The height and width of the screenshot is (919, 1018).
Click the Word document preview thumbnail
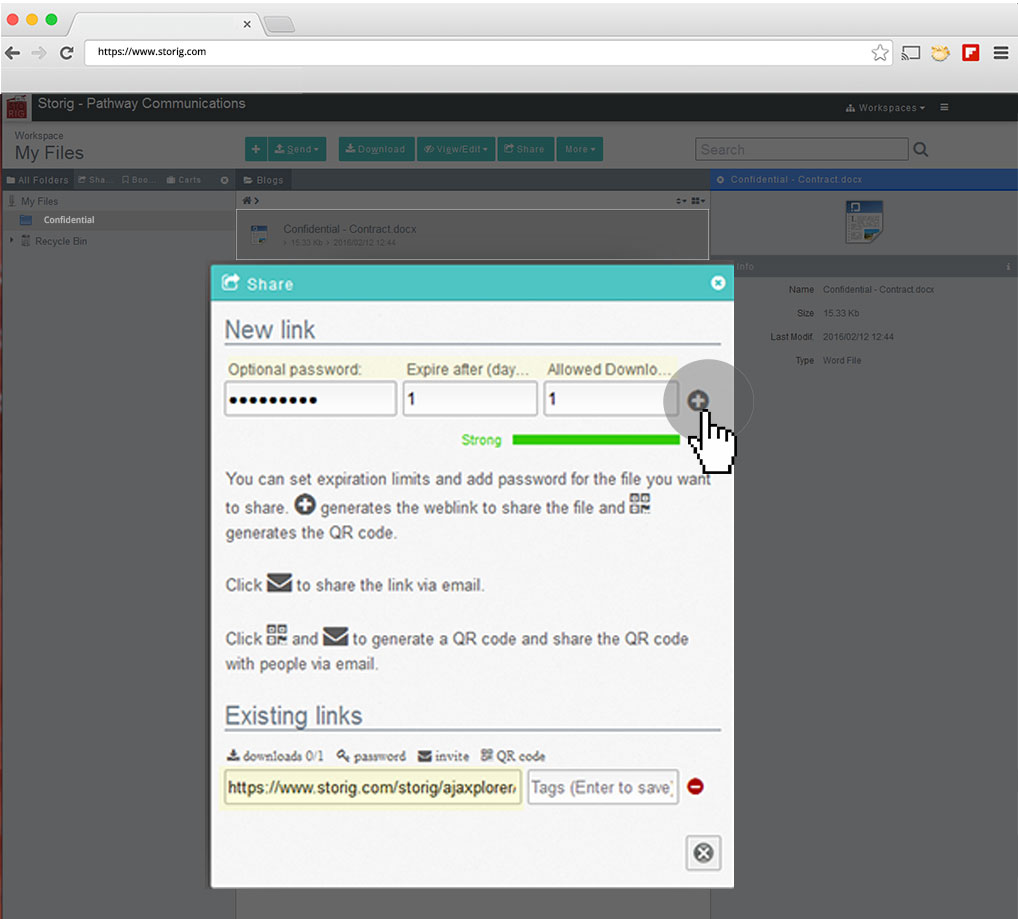coord(863,221)
